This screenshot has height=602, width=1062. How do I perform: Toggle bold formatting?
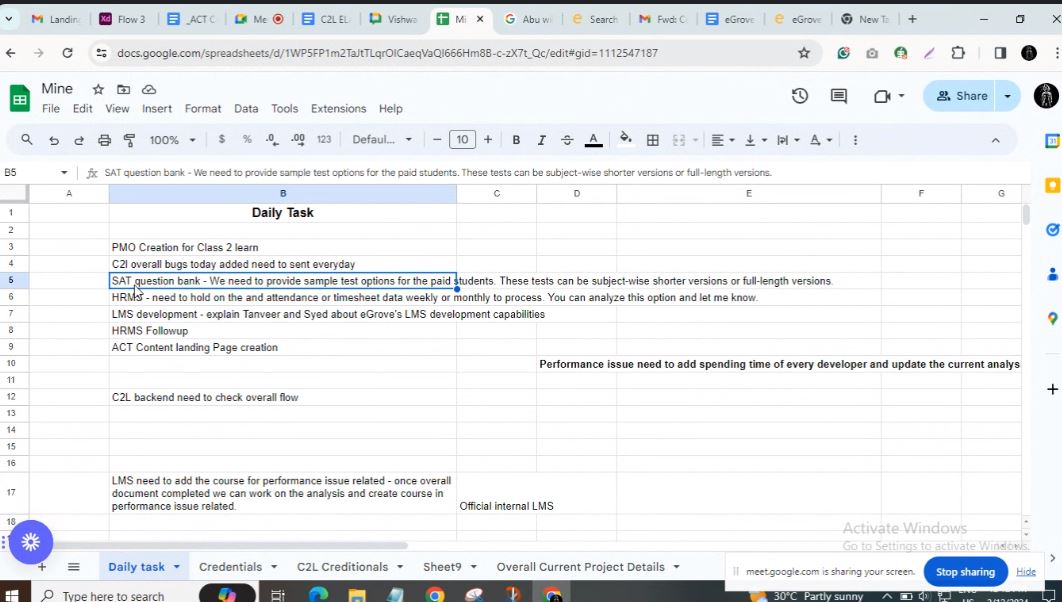coord(516,139)
